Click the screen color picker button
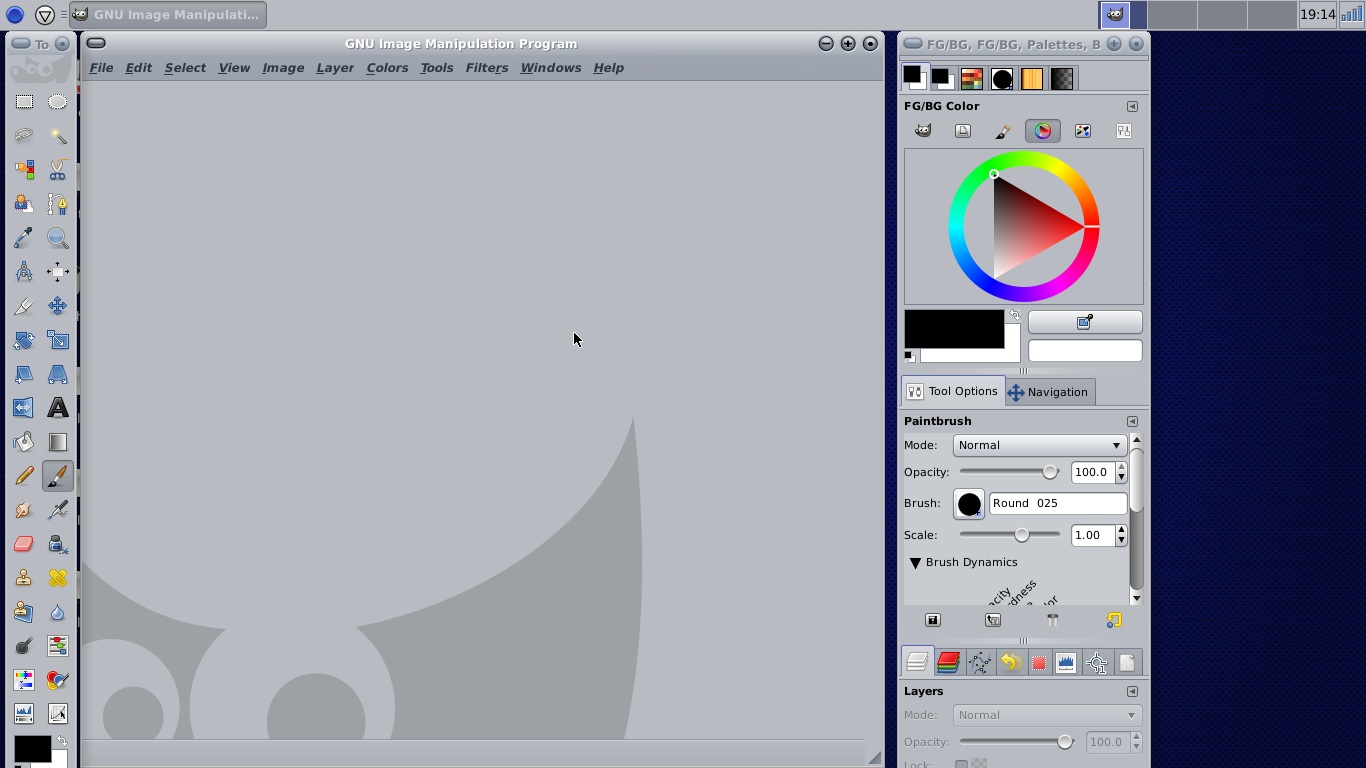The image size is (1366, 768). (1085, 322)
